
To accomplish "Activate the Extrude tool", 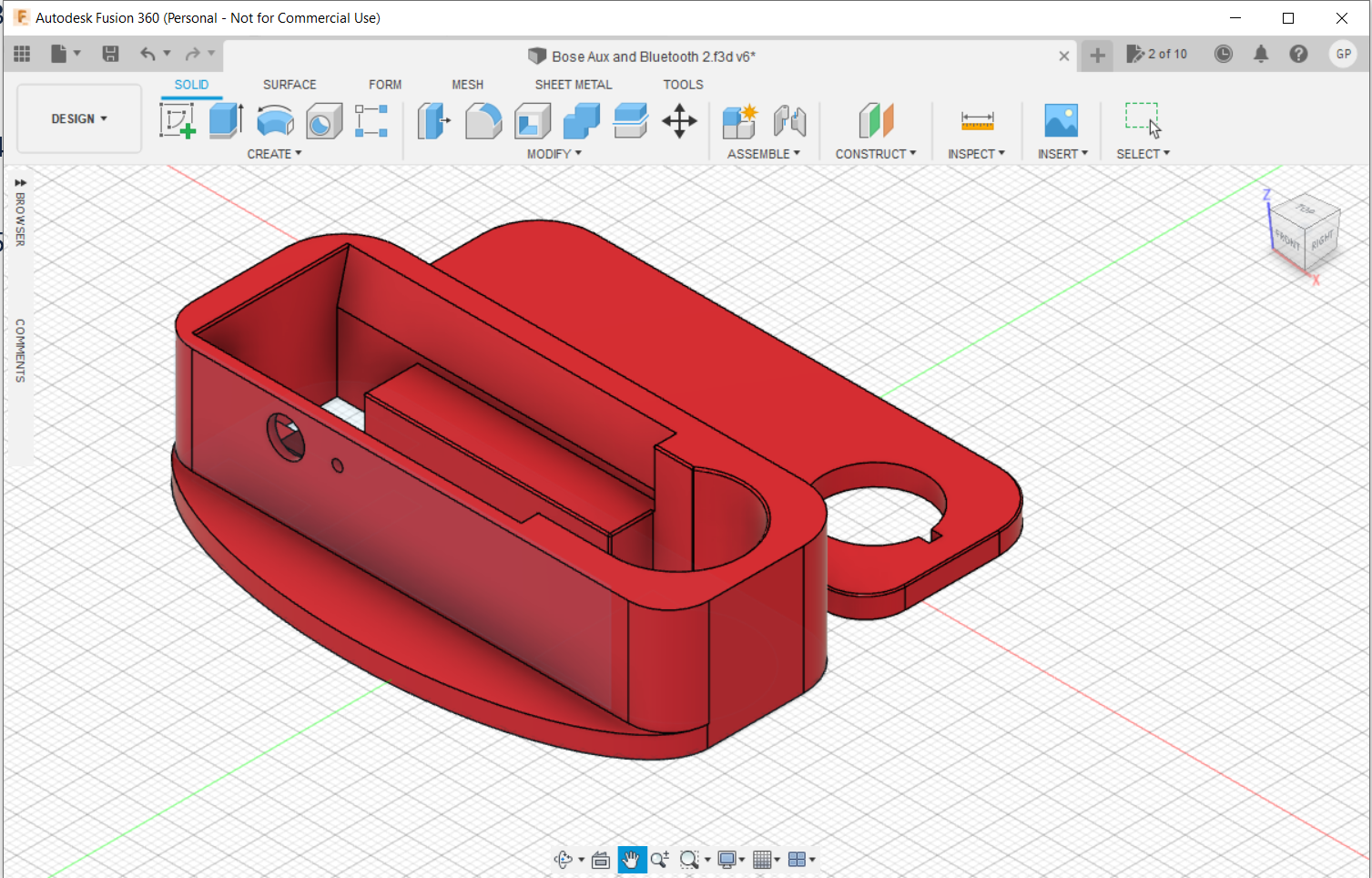I will pos(225,121).
